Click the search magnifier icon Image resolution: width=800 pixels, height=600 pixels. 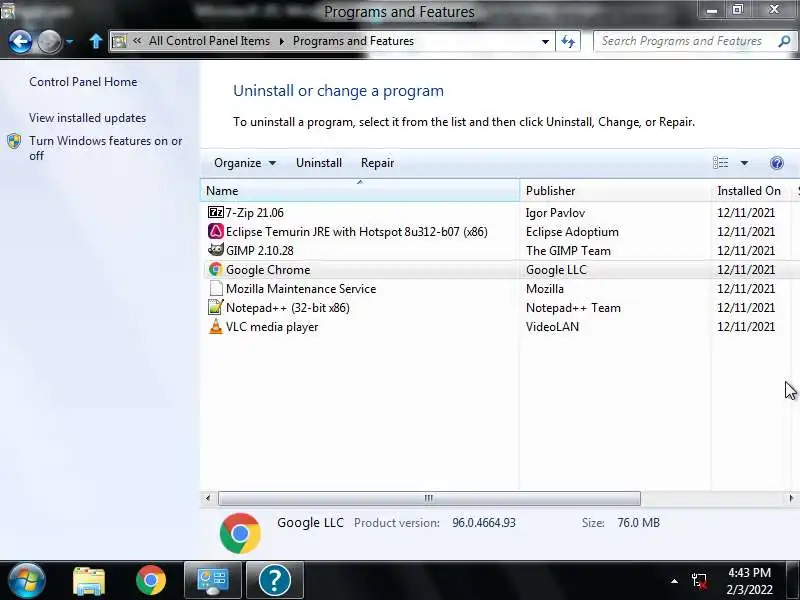pyautogui.click(x=784, y=41)
